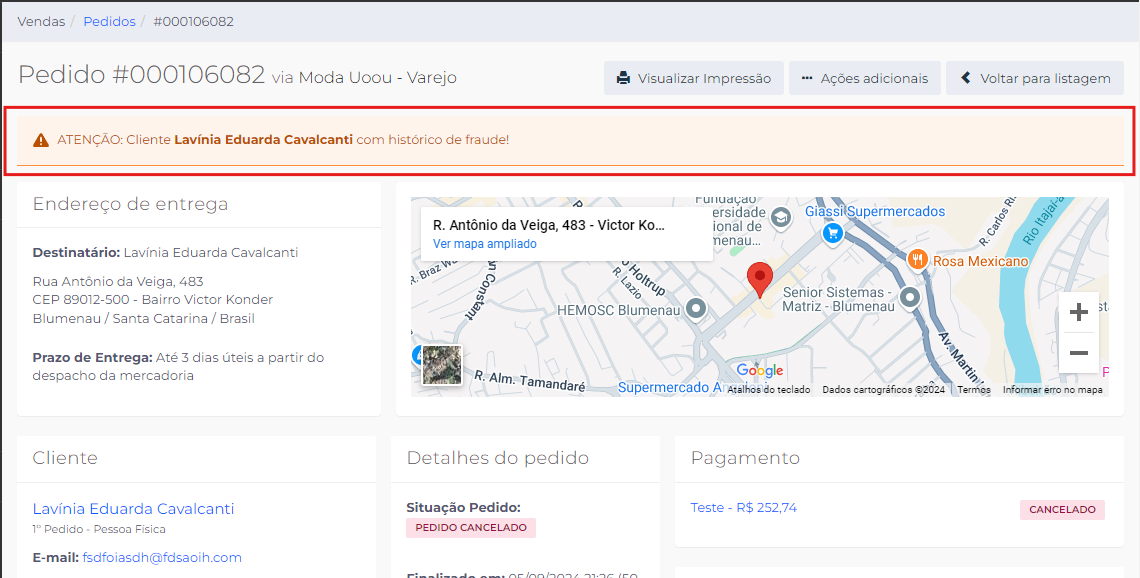Switch map to satellite view thumbnail

(x=442, y=364)
